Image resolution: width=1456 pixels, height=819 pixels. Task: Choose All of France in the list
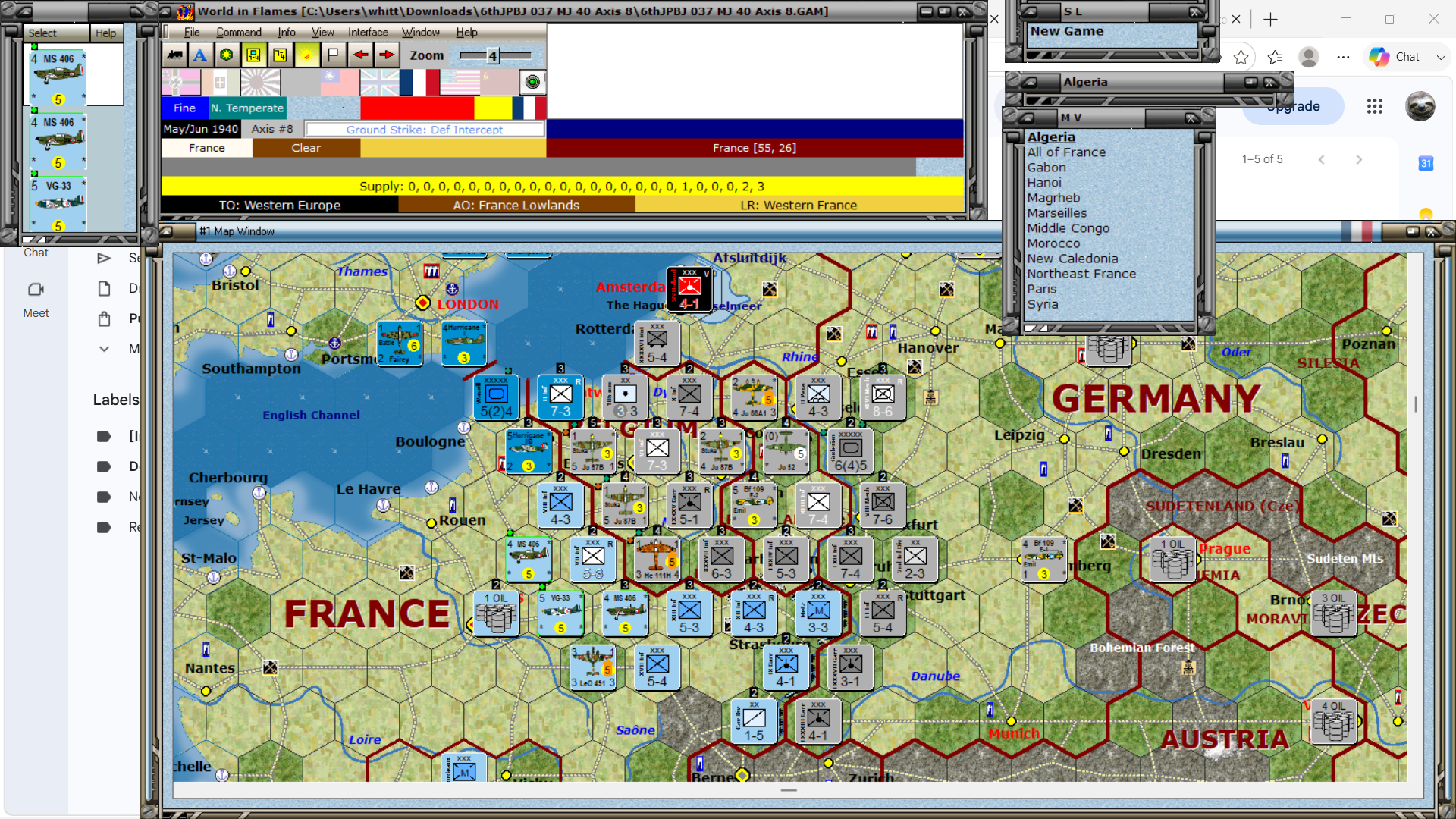coord(1066,152)
